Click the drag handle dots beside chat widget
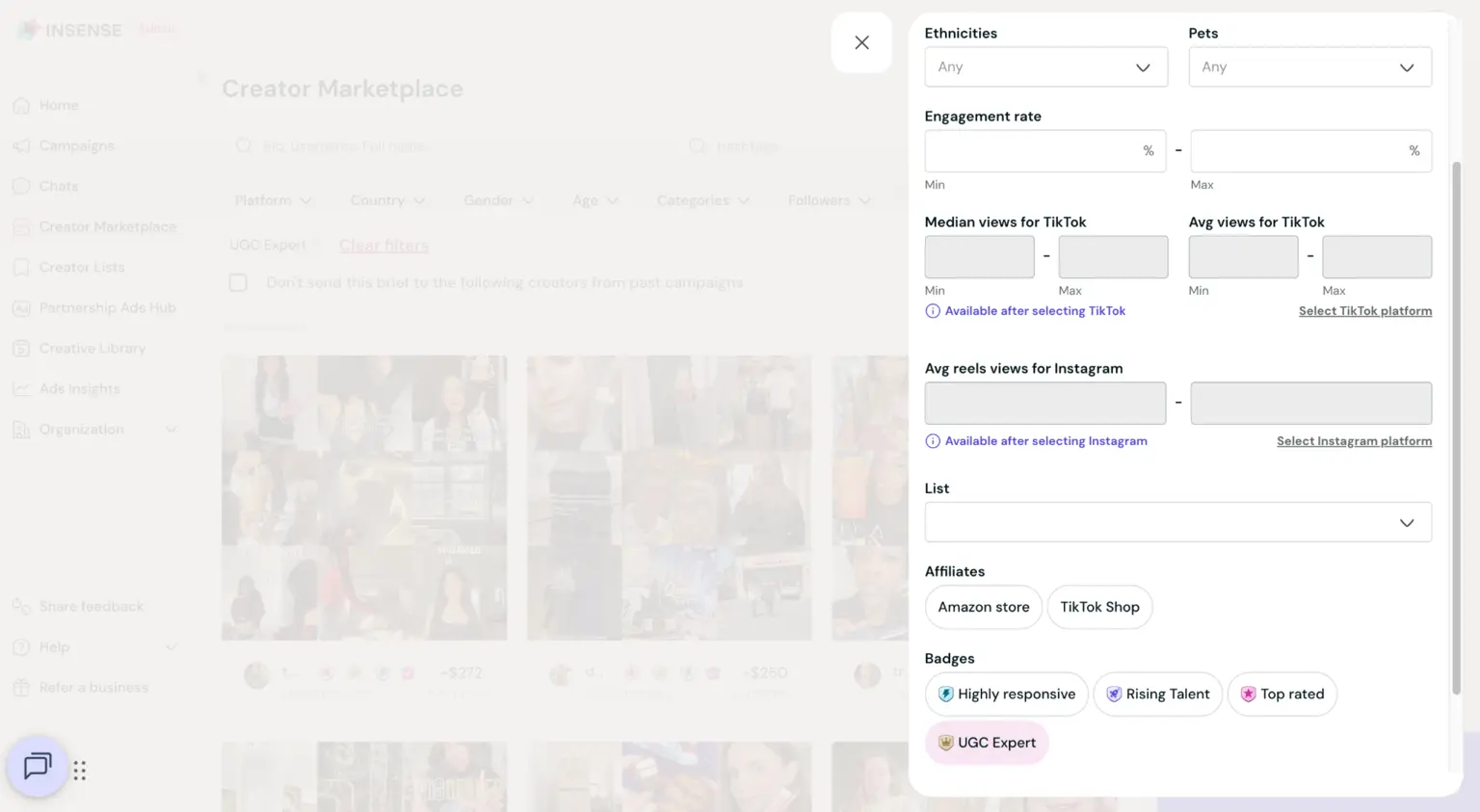The width and height of the screenshot is (1480, 812). click(x=80, y=771)
